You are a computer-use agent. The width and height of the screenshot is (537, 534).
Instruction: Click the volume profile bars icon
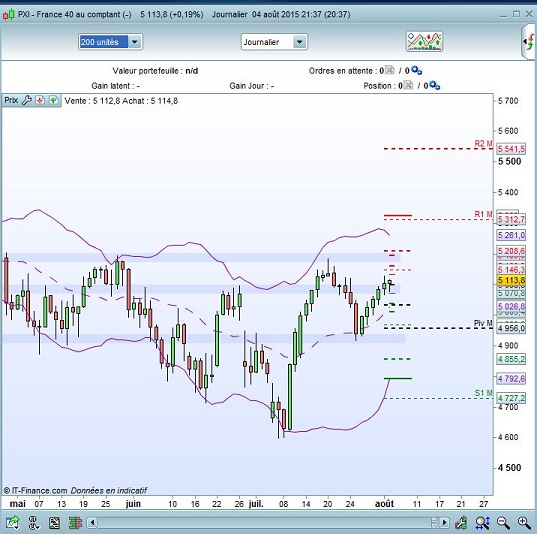click(75, 523)
